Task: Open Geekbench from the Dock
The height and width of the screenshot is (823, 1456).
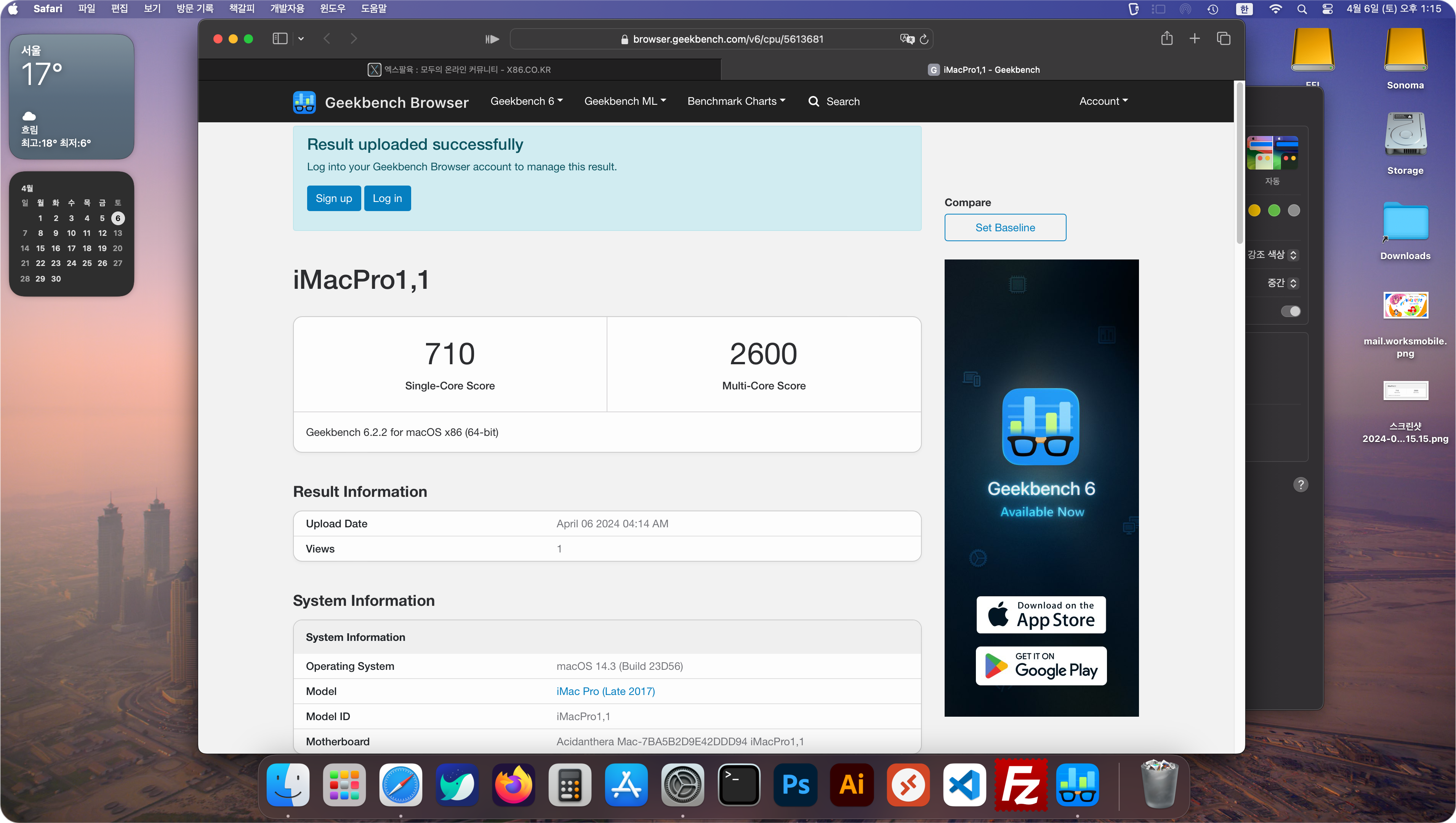Action: (1077, 785)
